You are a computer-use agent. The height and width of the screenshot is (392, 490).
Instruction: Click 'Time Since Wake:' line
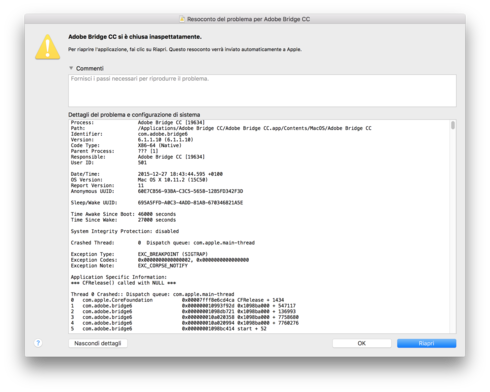[x=123, y=220]
